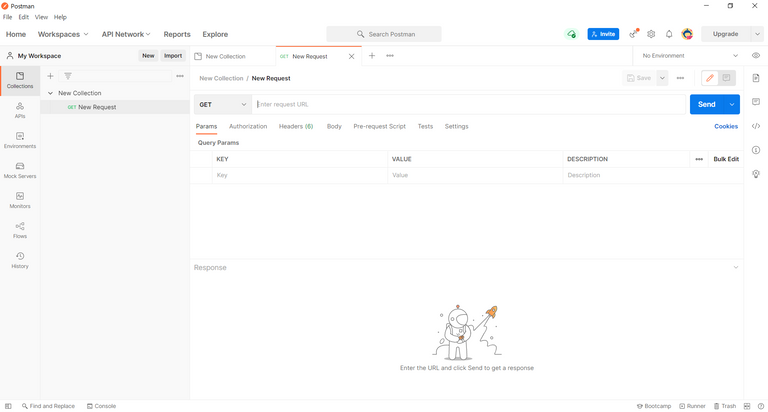
Task: Click the environment quick look eye icon
Action: click(756, 56)
